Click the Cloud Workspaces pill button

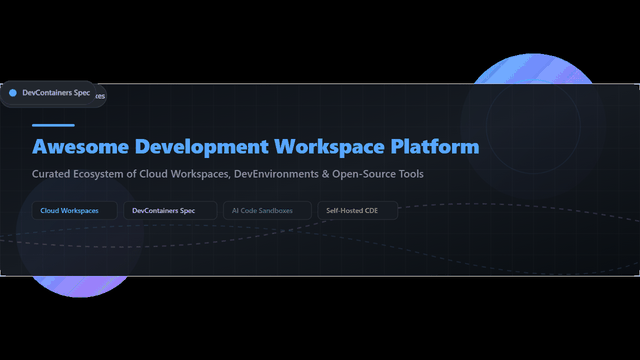point(75,211)
